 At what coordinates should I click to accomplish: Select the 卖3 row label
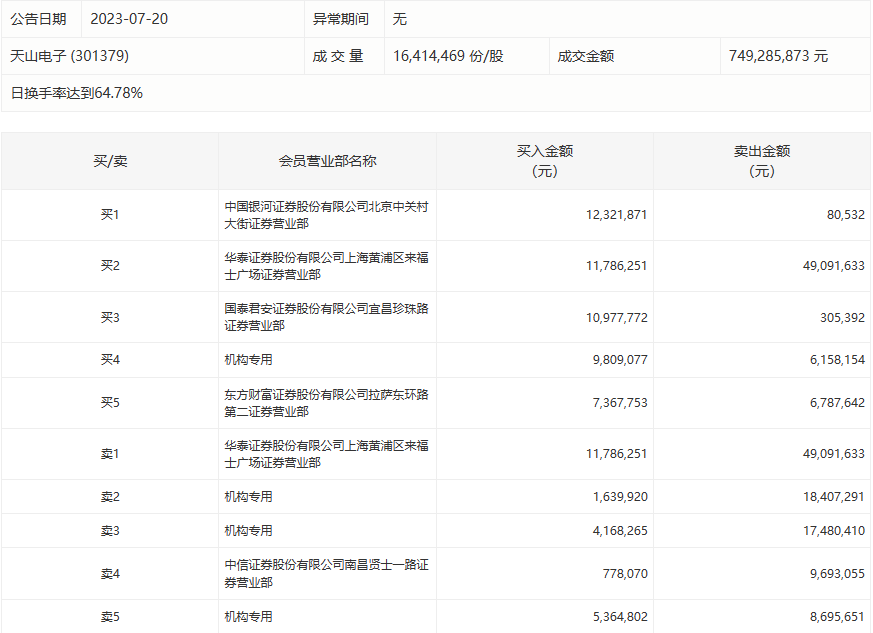pyautogui.click(x=110, y=531)
